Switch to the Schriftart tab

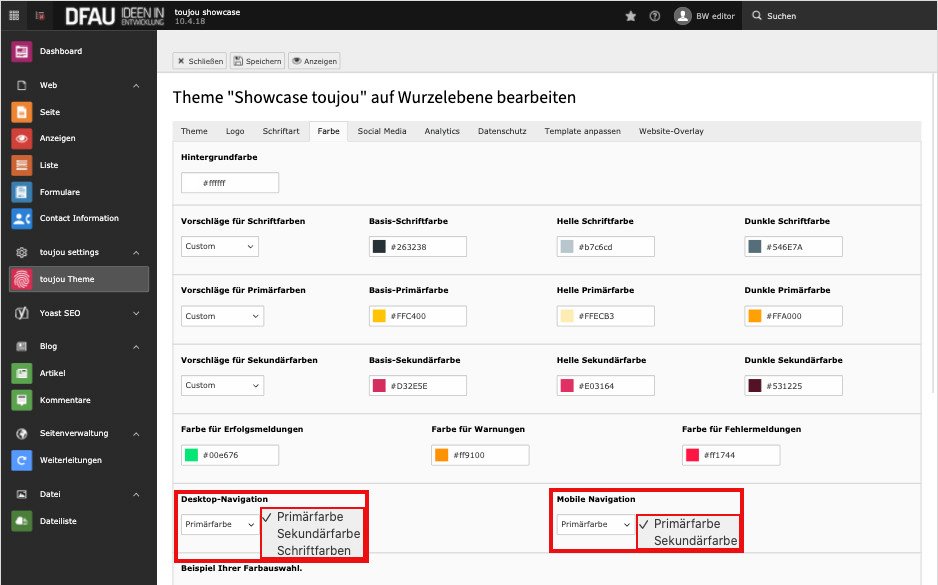tap(281, 131)
